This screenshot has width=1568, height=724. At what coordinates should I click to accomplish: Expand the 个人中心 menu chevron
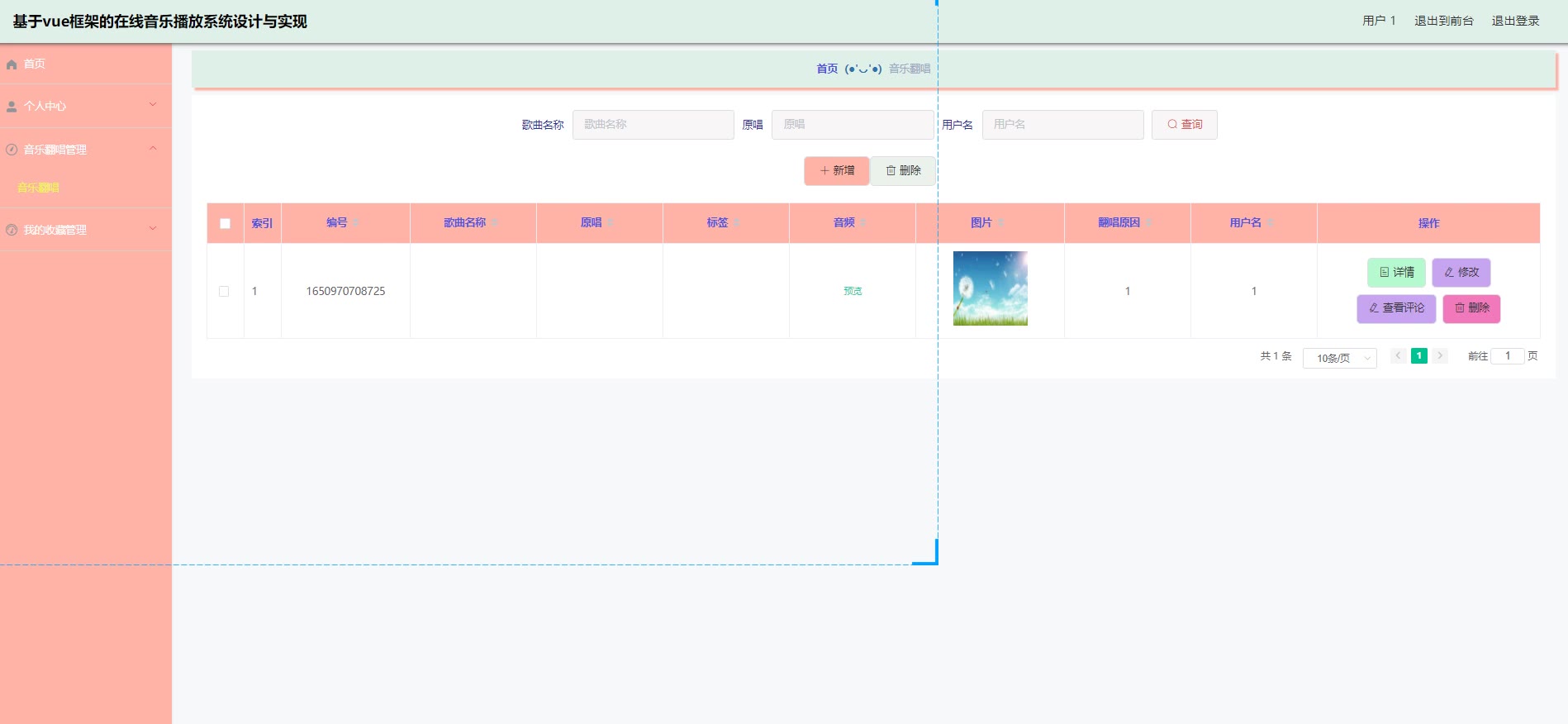click(x=153, y=105)
